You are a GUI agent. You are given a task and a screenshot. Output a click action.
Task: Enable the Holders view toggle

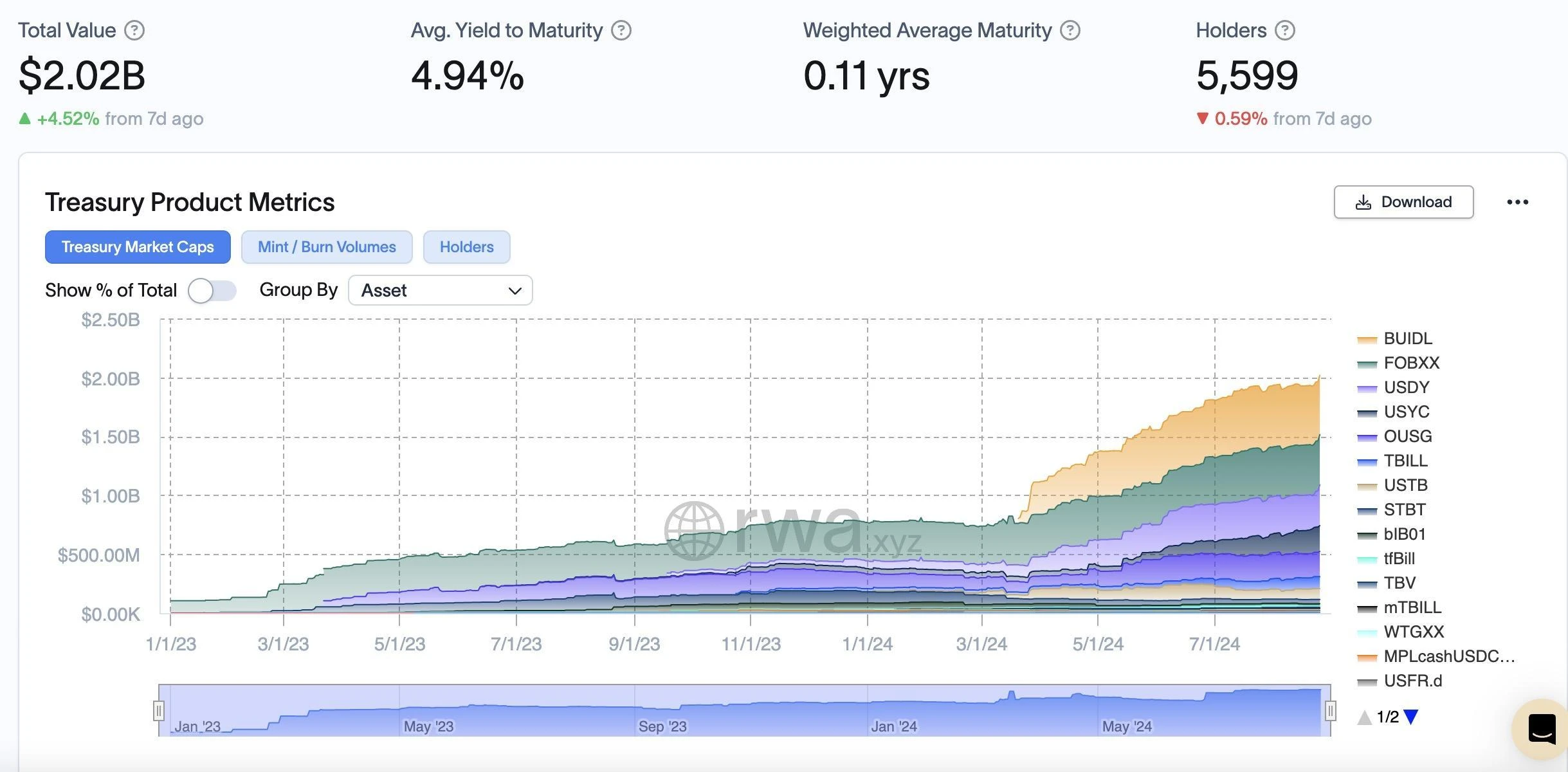click(466, 246)
